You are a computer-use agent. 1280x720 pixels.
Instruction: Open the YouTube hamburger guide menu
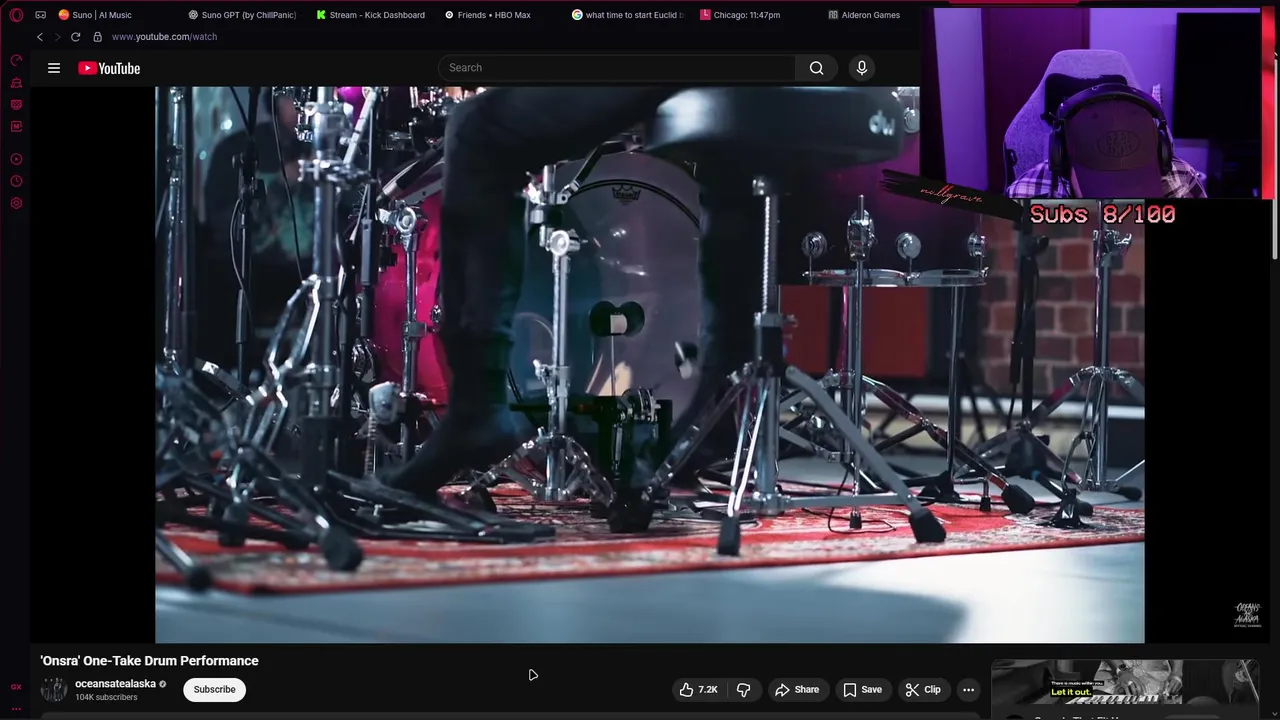pyautogui.click(x=54, y=68)
